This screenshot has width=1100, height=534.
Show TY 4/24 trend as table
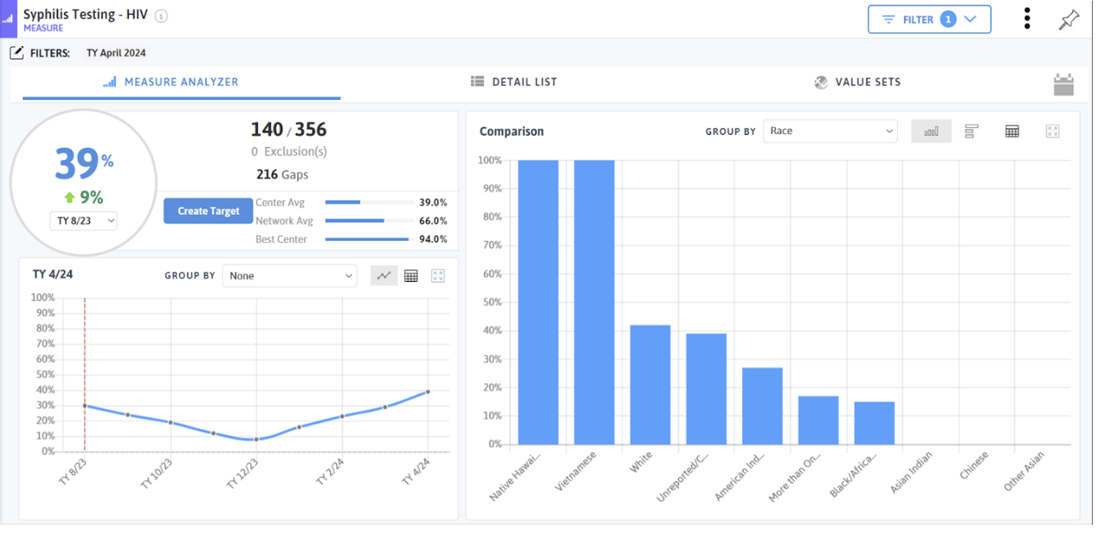point(411,276)
